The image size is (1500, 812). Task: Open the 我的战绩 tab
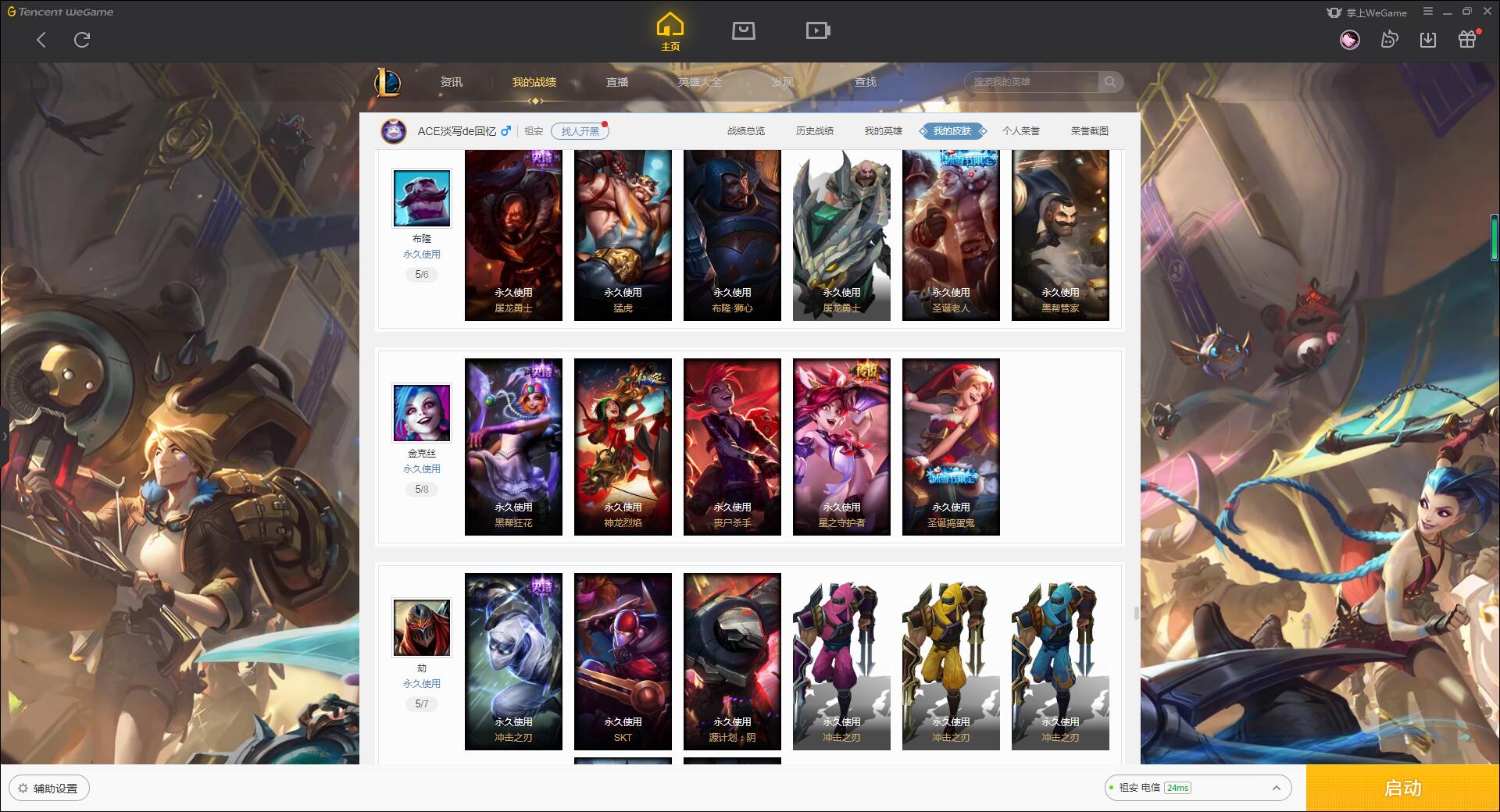coord(534,82)
